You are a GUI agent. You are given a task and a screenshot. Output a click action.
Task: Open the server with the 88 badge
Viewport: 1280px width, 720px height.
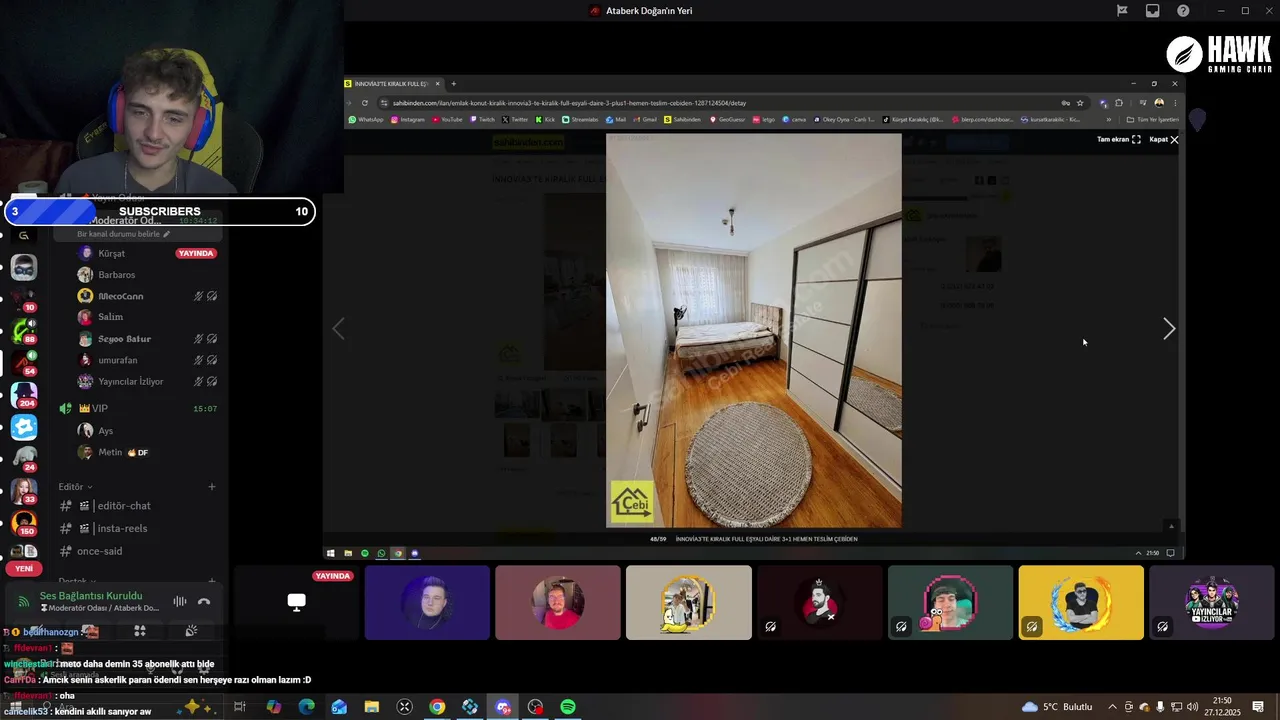tap(24, 330)
